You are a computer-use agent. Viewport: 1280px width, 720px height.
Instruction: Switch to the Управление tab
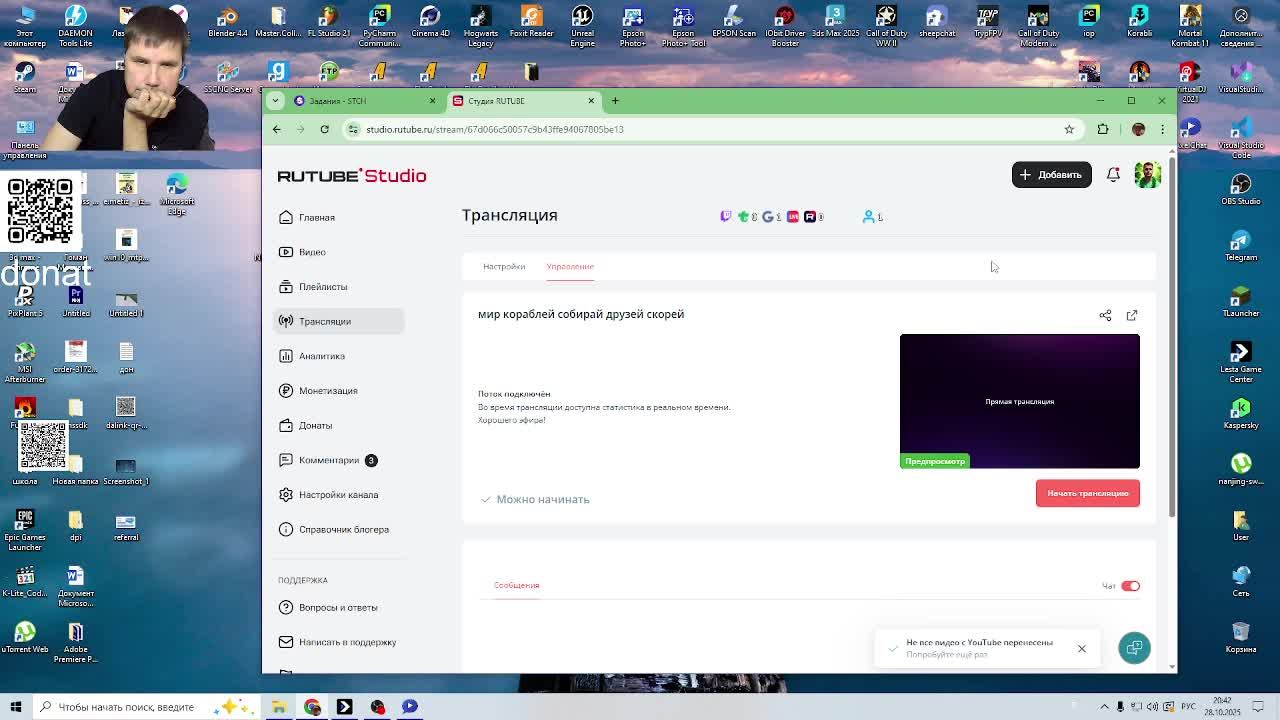pyautogui.click(x=570, y=267)
